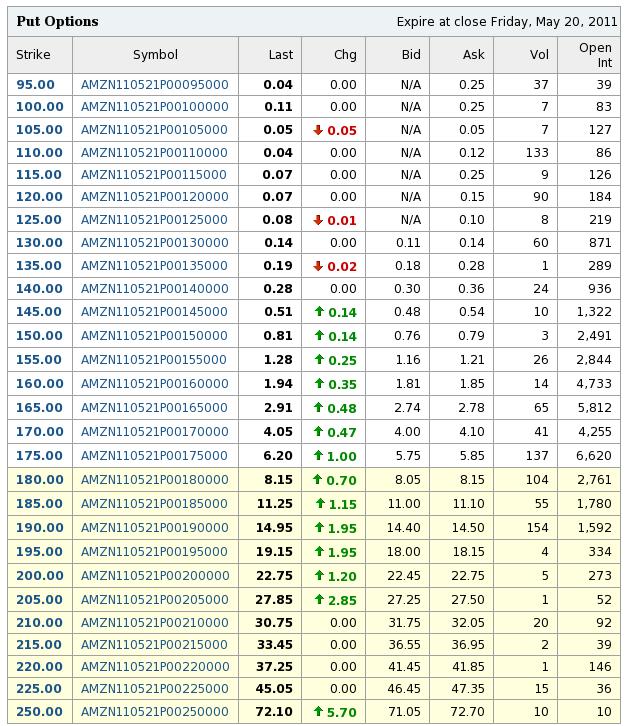Screen dimensions: 628x726
Task: Click green up arrow beside 2.85 change
Action: pos(319,600)
